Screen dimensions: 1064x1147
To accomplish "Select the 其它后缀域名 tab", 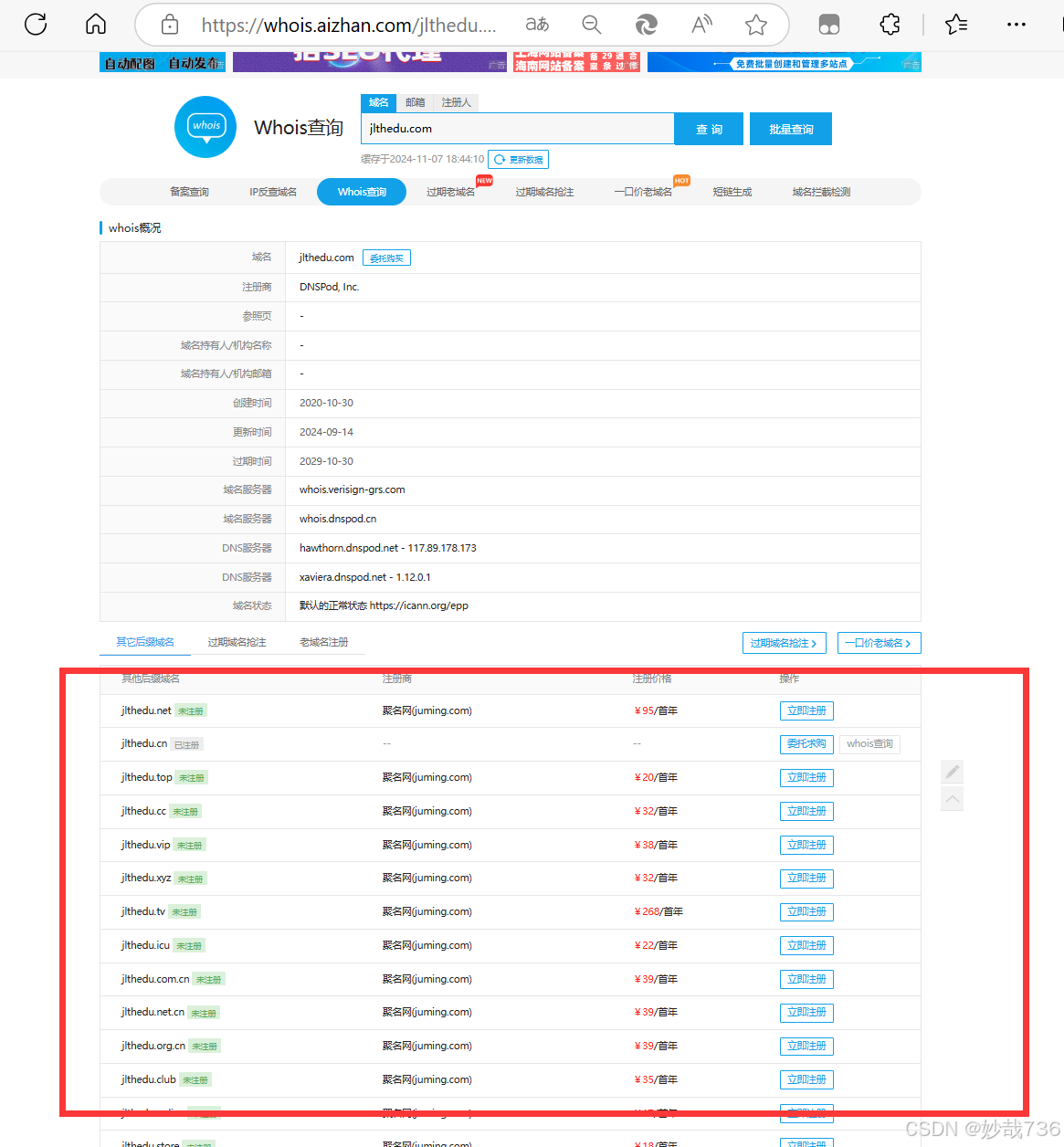I will coord(145,642).
